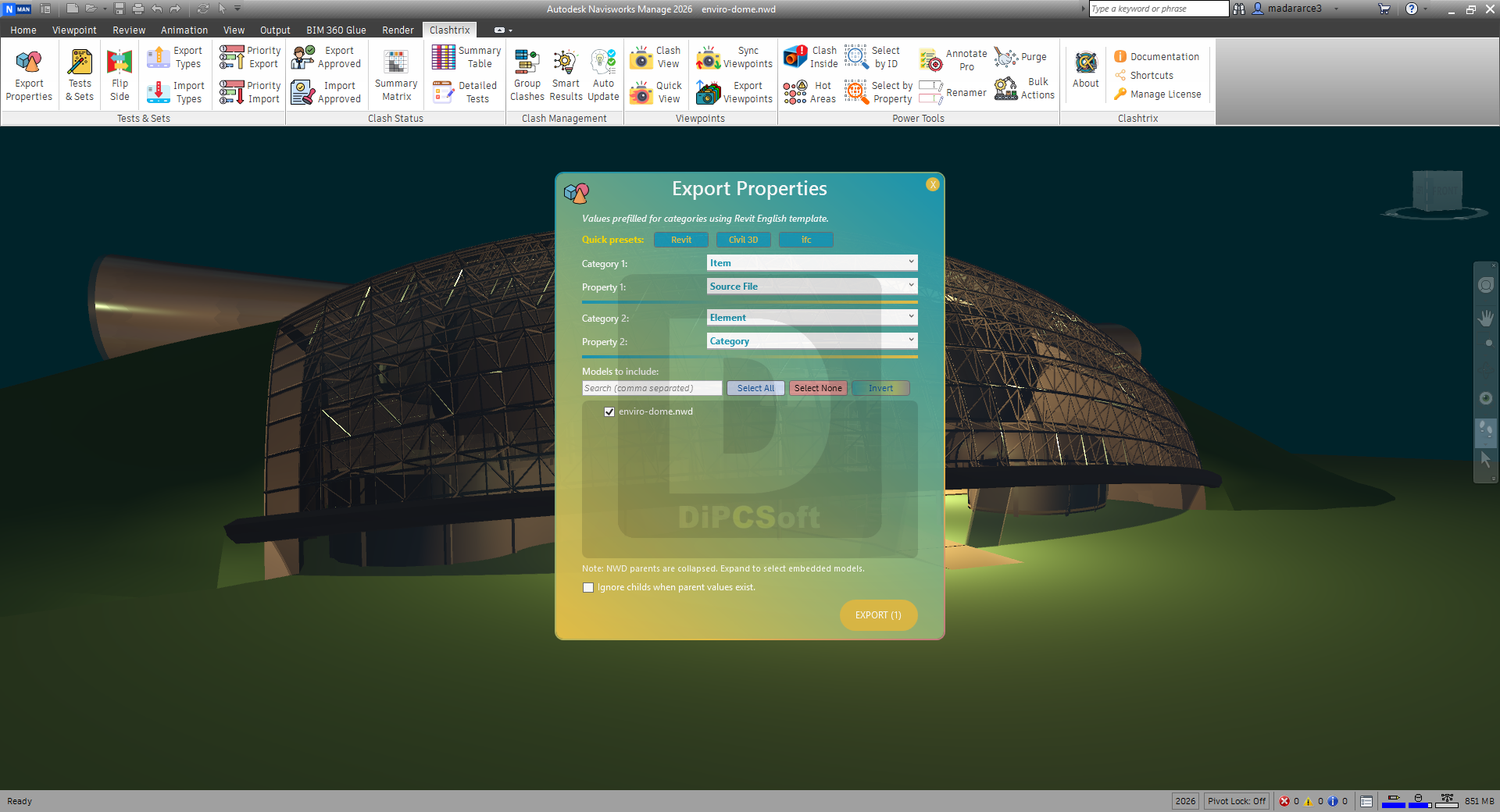Run Group Clashes
The image size is (1500, 812).
coord(527,75)
